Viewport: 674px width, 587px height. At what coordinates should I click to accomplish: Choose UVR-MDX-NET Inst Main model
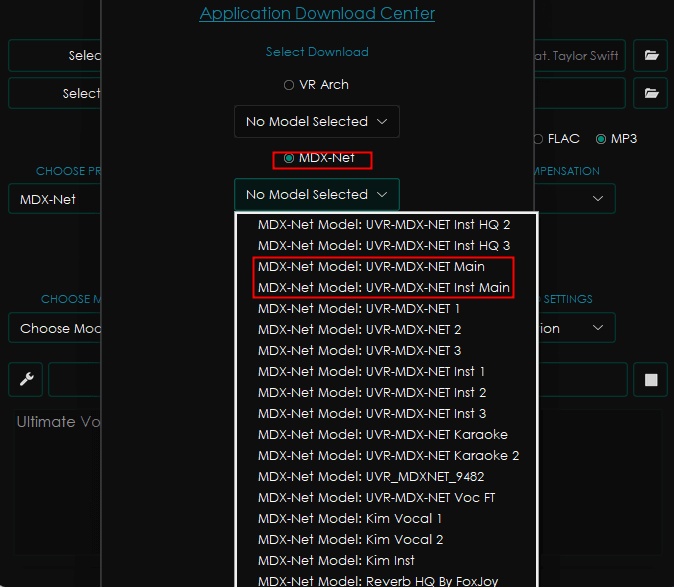click(384, 288)
